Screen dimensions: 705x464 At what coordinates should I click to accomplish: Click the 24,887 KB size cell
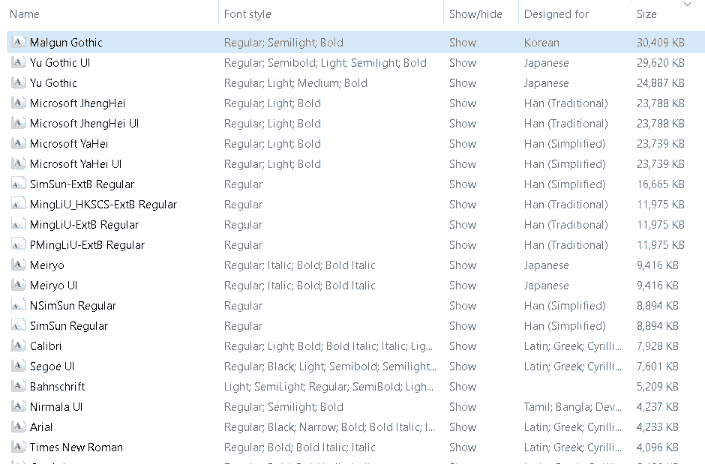pyautogui.click(x=660, y=83)
